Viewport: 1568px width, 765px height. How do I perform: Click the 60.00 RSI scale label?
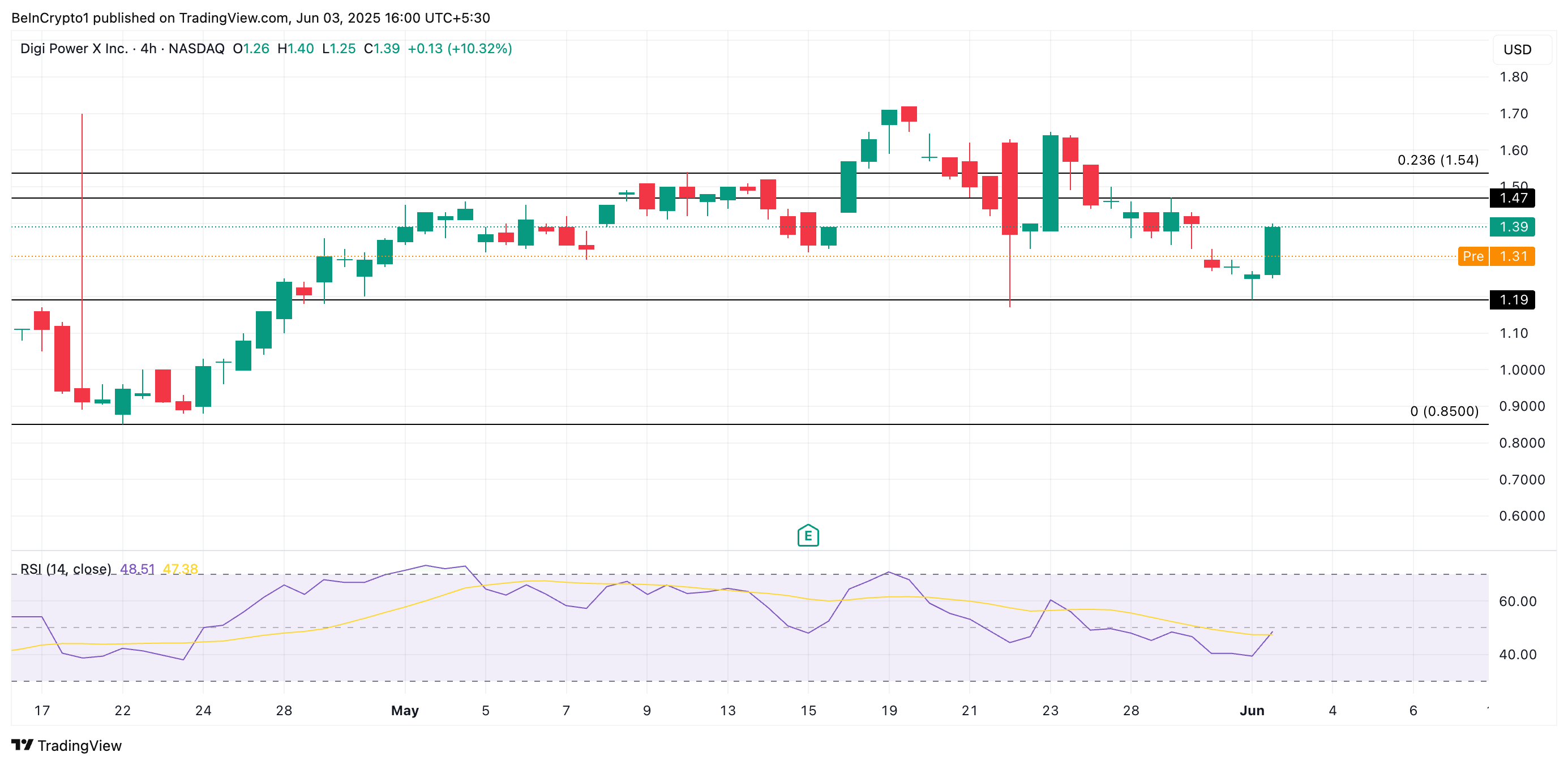coord(1518,601)
